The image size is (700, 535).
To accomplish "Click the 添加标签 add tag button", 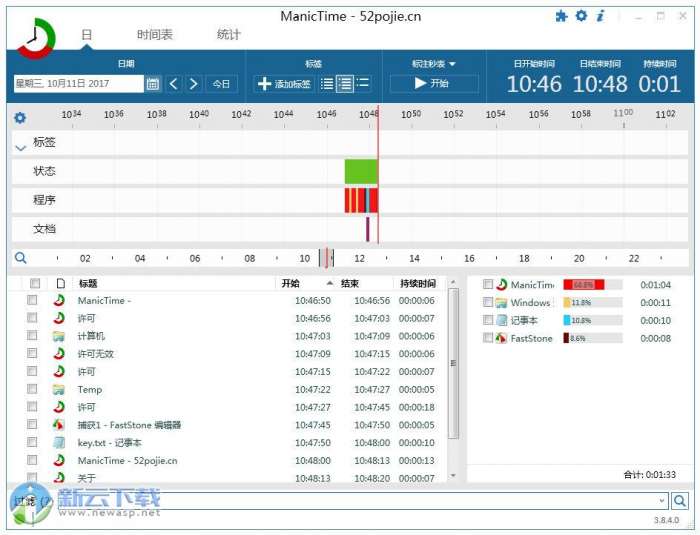I will click(x=284, y=84).
